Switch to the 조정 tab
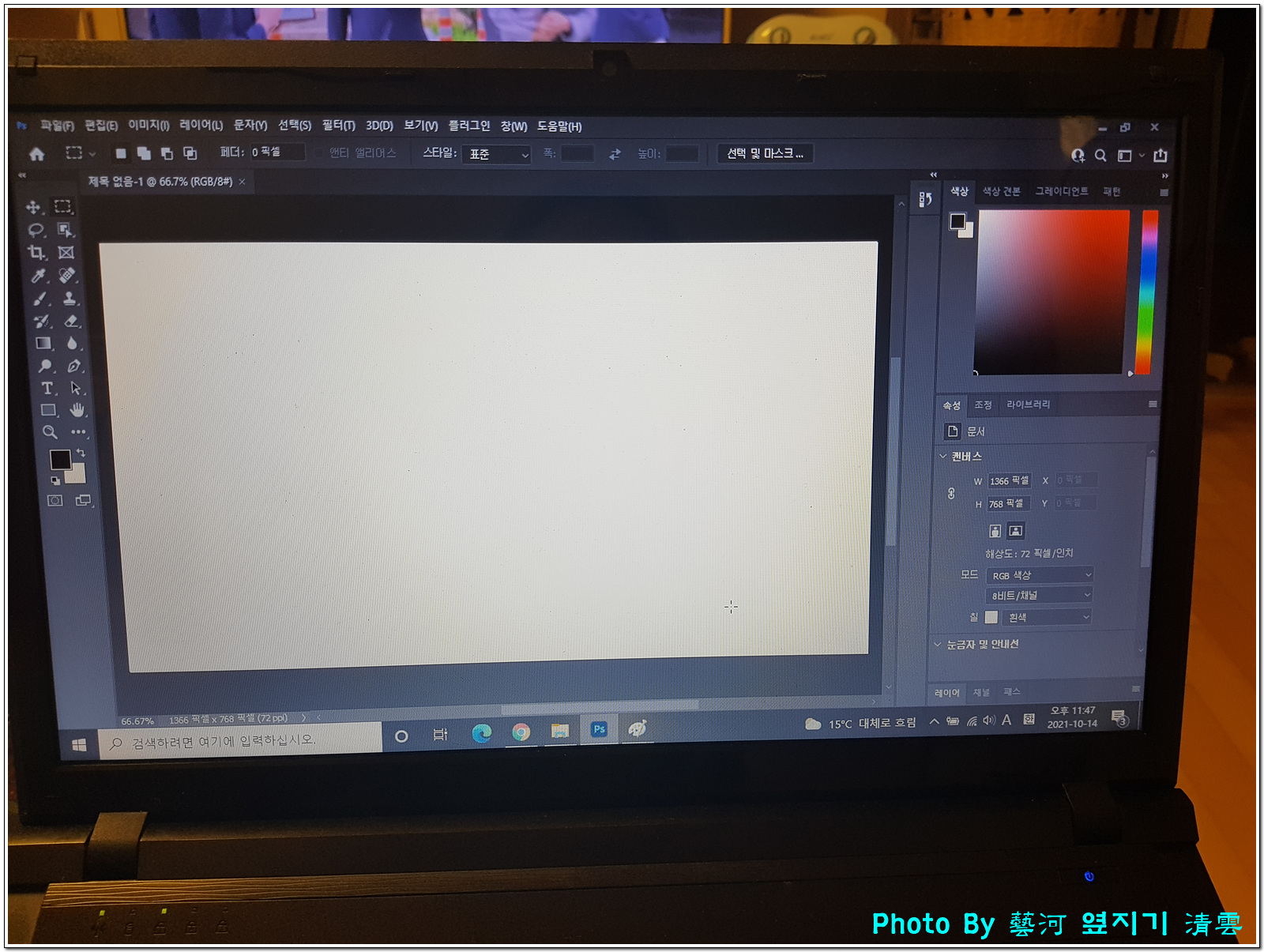The width and height of the screenshot is (1264, 952). coord(983,405)
